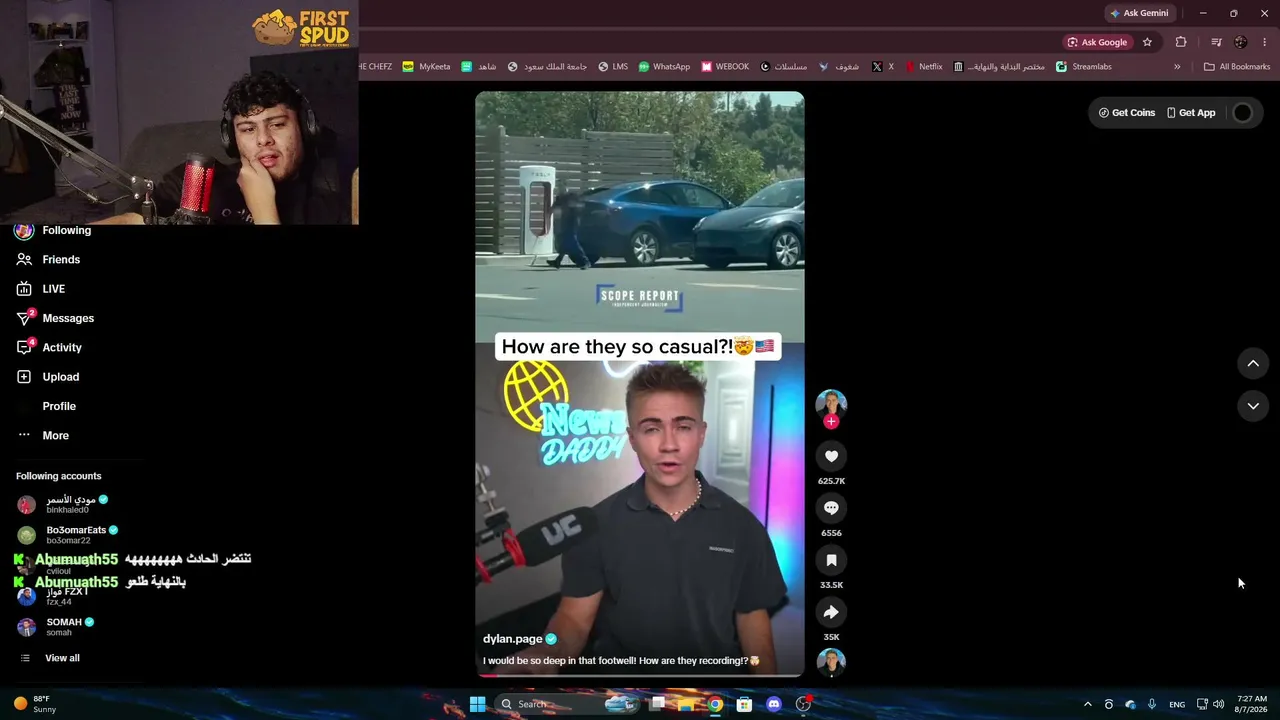Open dylan.page avatar above the like button
Viewport: 1280px width, 720px height.
click(831, 404)
